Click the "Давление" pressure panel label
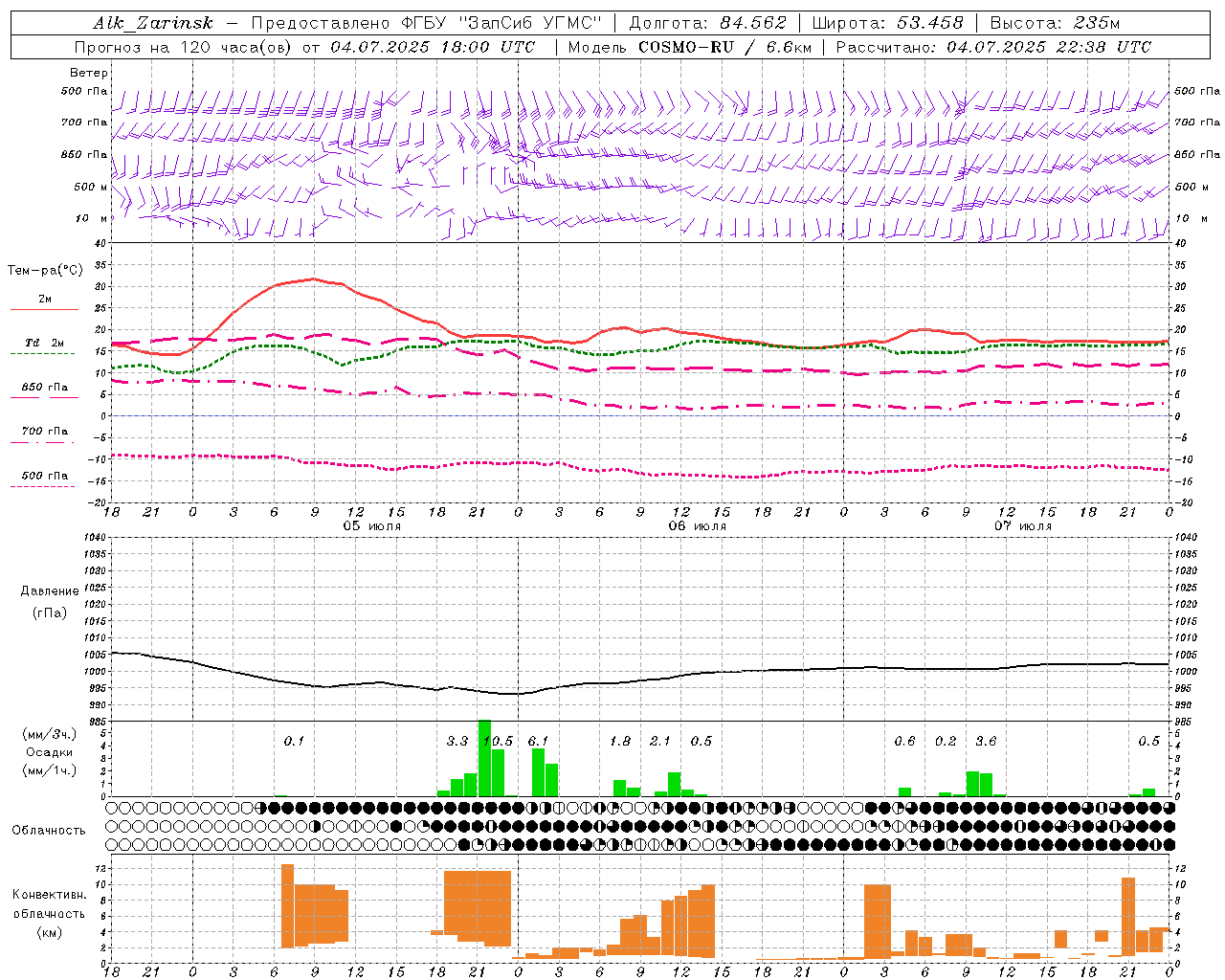Viewport: 1225px width, 980px height. (x=49, y=591)
